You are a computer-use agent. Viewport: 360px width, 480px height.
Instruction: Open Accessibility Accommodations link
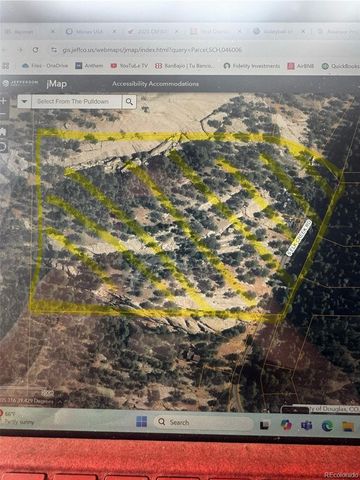coord(155,84)
